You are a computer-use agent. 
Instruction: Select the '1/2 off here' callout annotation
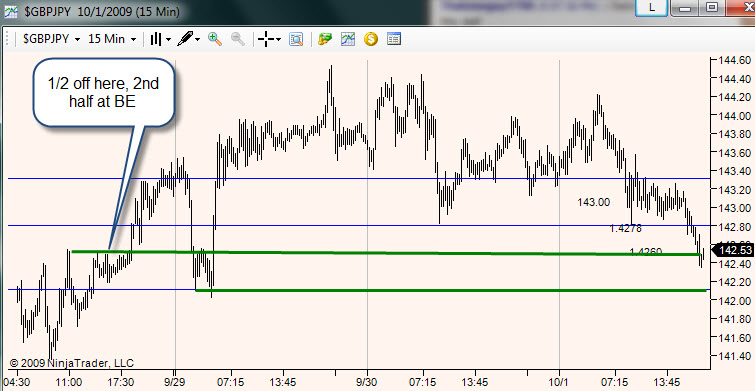104,92
